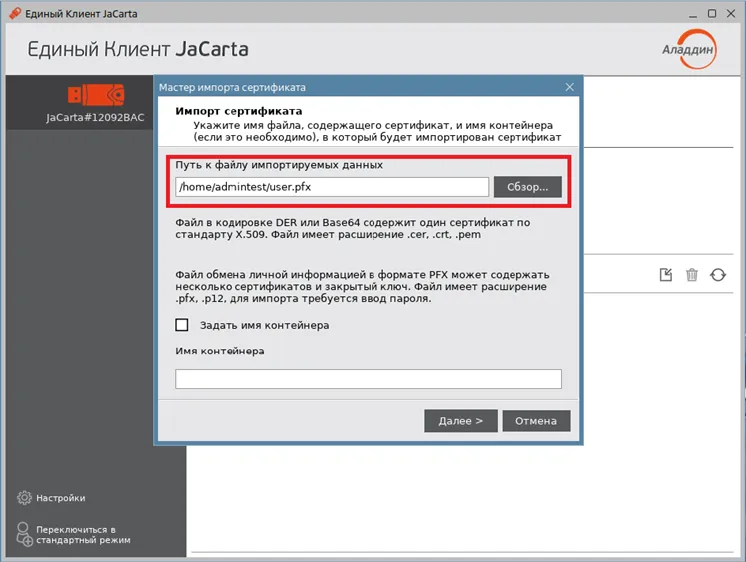Click the JaCarta app icon in the title bar
Screen dimensions: 746x562
click(15, 13)
